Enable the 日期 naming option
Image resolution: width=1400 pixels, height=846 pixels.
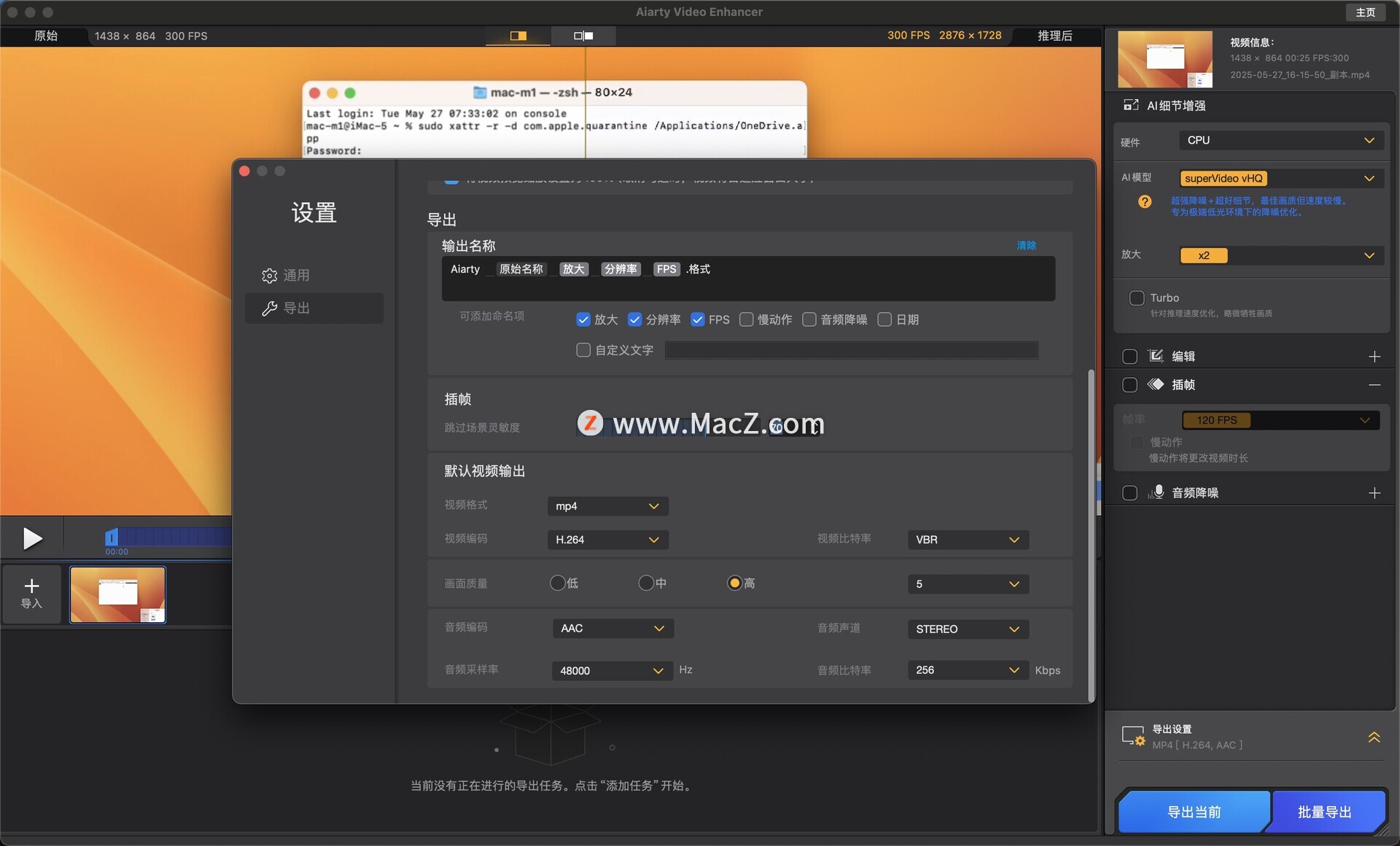[884, 319]
